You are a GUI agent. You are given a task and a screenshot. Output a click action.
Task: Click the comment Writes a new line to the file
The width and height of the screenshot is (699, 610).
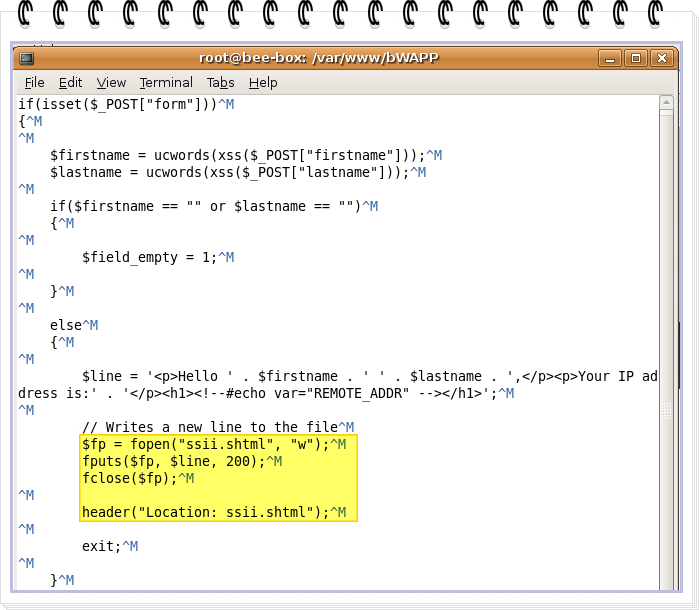click(x=218, y=427)
